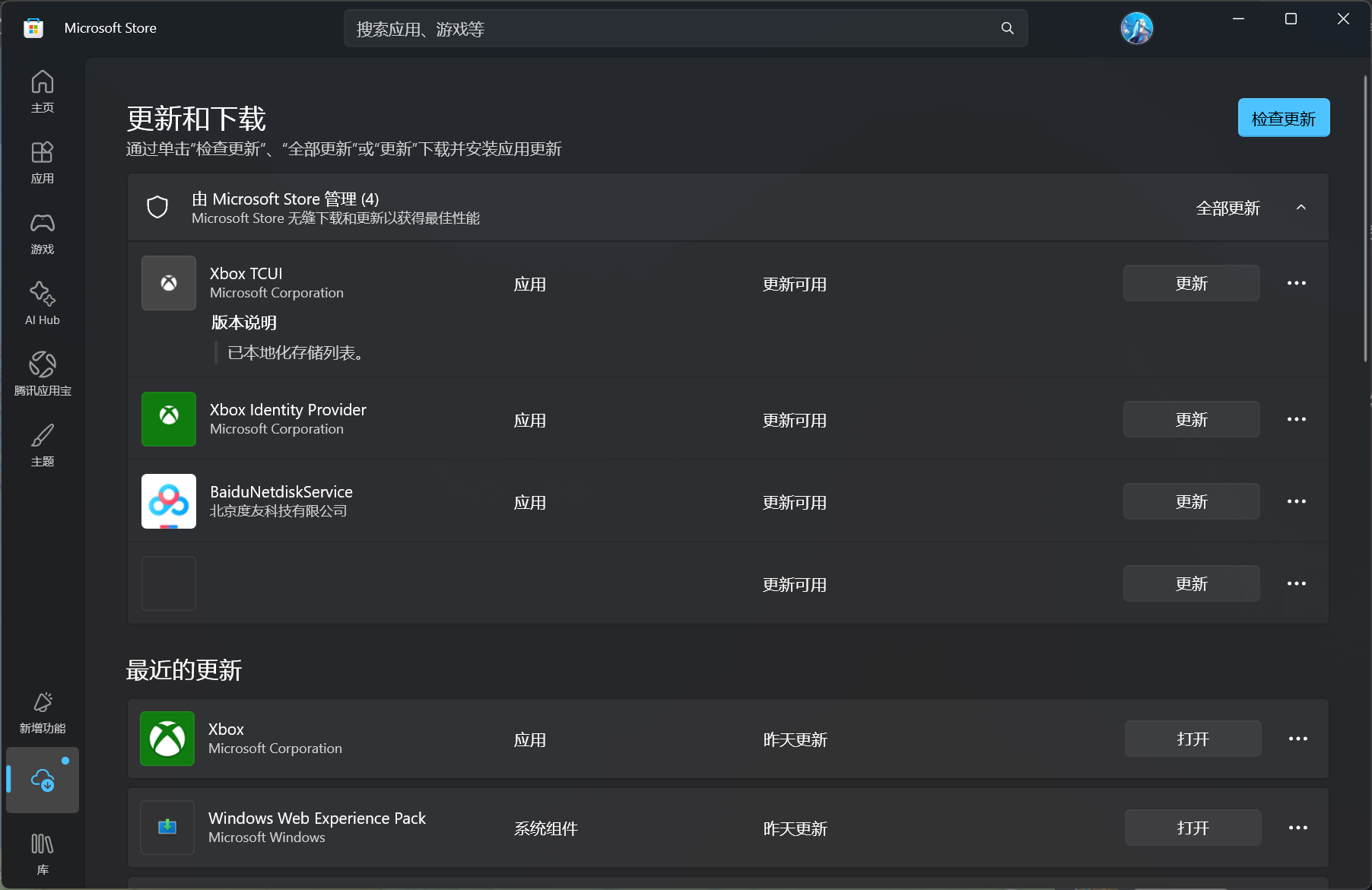Click the Xbox app icon in recent updates

tap(167, 739)
